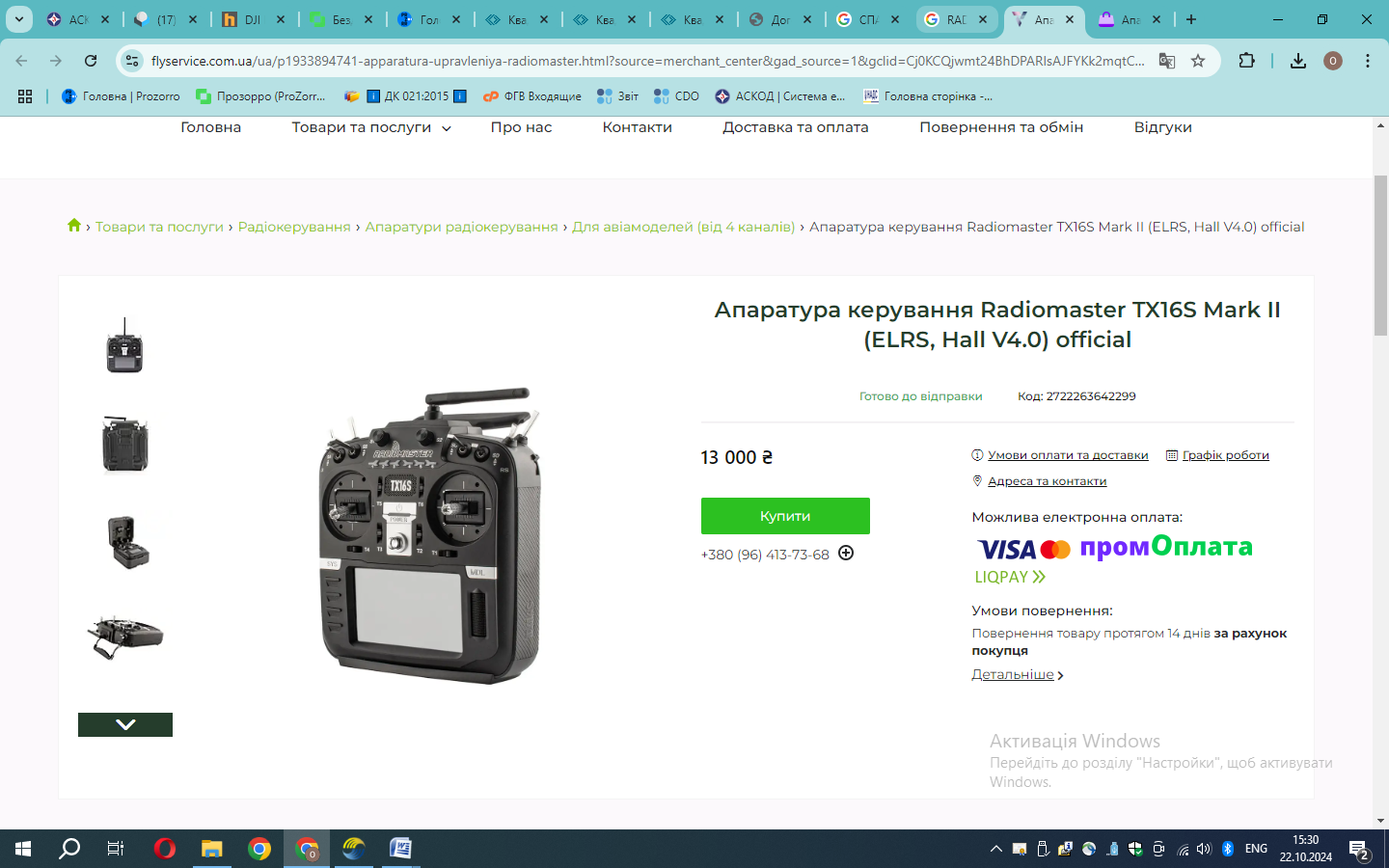Click the address bar URL field
The width and height of the screenshot is (1389, 868).
(x=646, y=61)
